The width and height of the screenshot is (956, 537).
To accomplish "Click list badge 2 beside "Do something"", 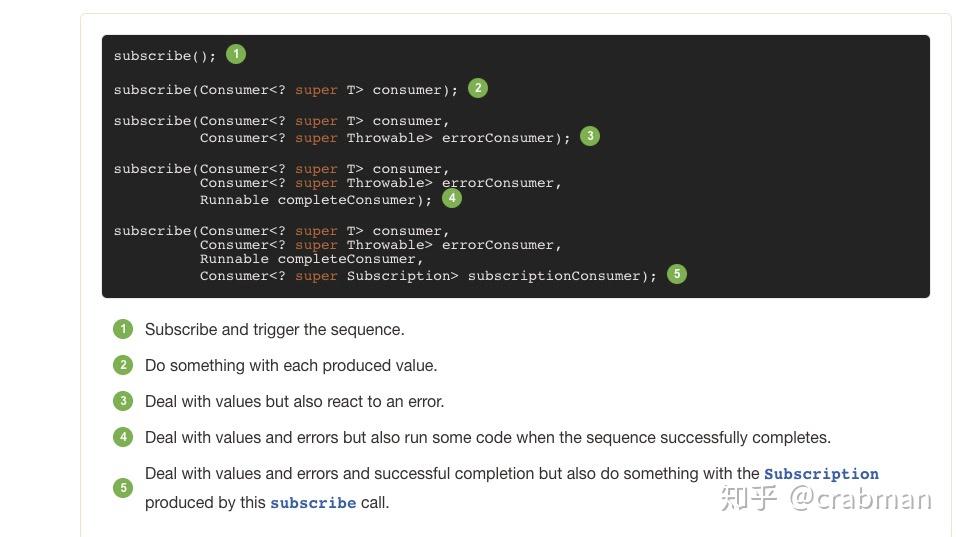I will 123,365.
